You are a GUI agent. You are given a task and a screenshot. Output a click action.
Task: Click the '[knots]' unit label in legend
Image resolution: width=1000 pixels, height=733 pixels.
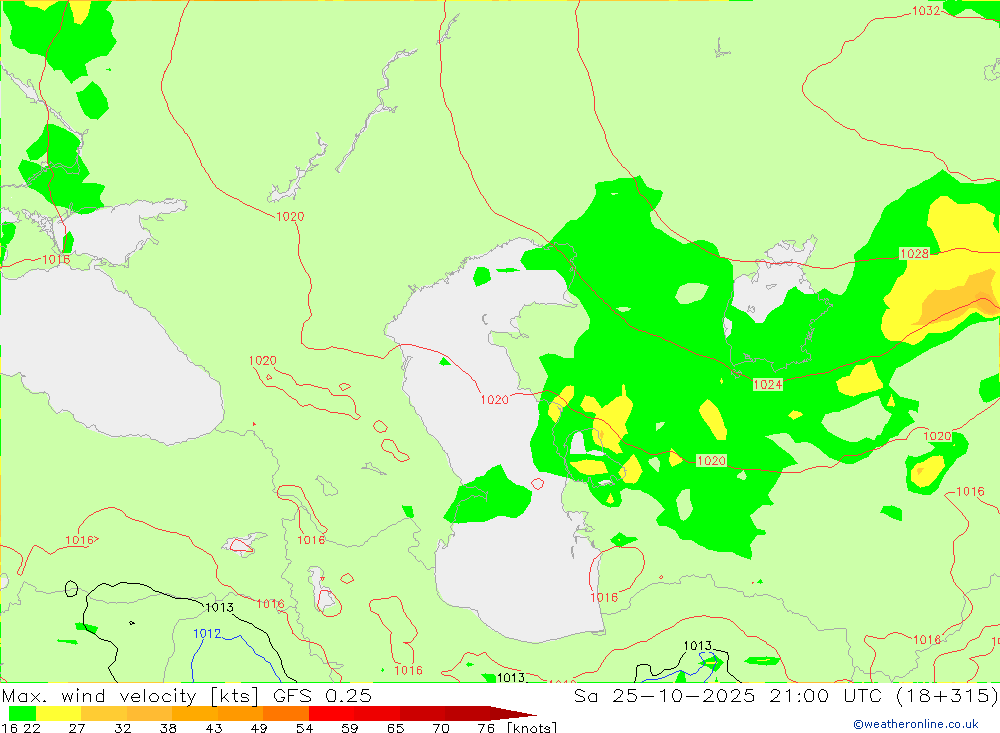click(x=531, y=727)
